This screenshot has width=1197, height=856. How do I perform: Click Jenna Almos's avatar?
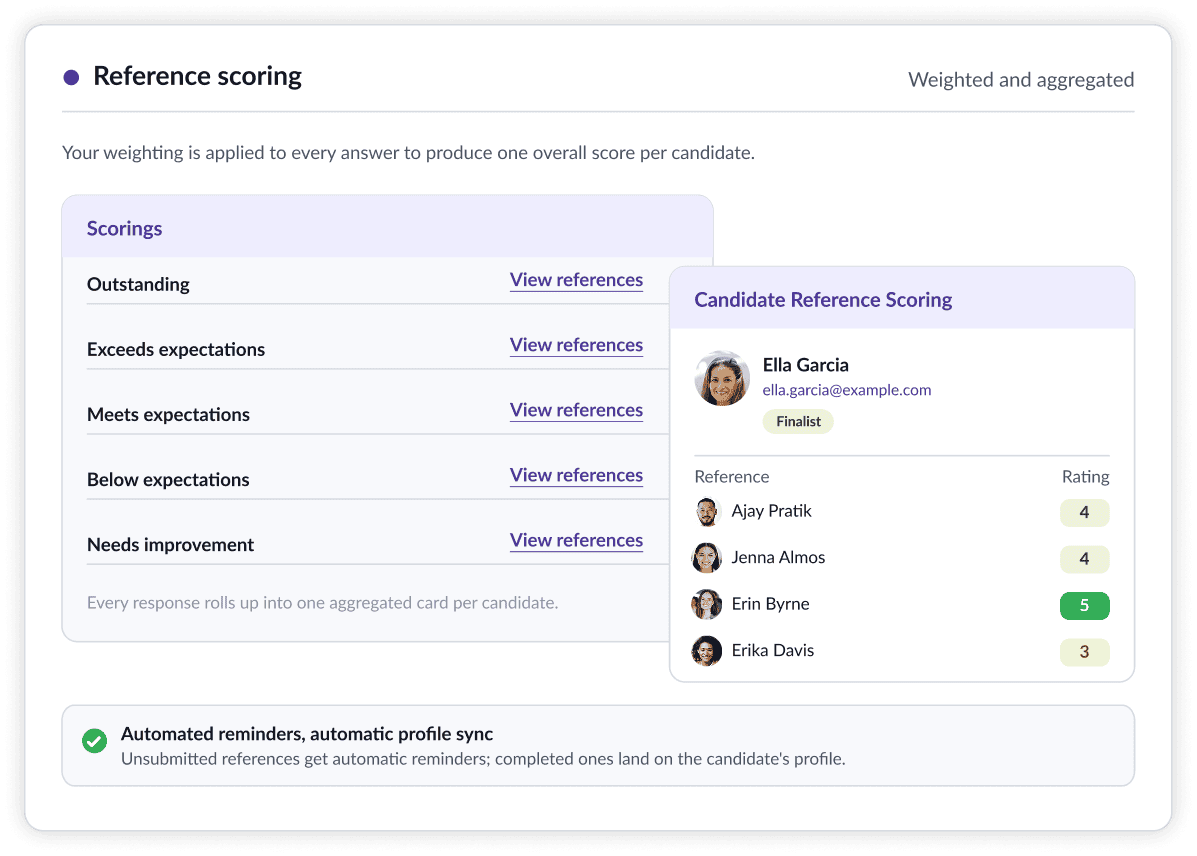(x=707, y=558)
